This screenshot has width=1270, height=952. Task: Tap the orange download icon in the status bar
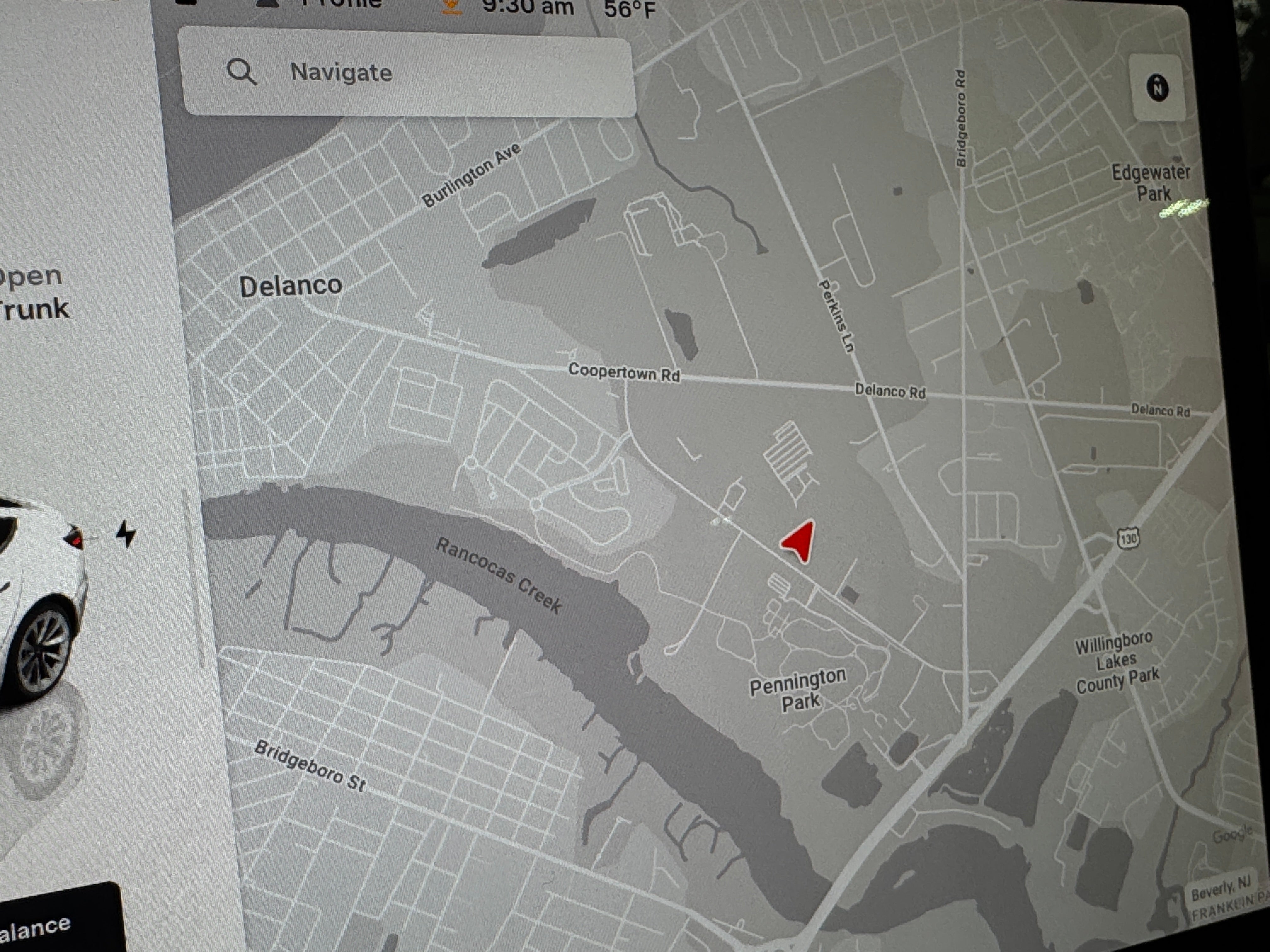pyautogui.click(x=452, y=6)
